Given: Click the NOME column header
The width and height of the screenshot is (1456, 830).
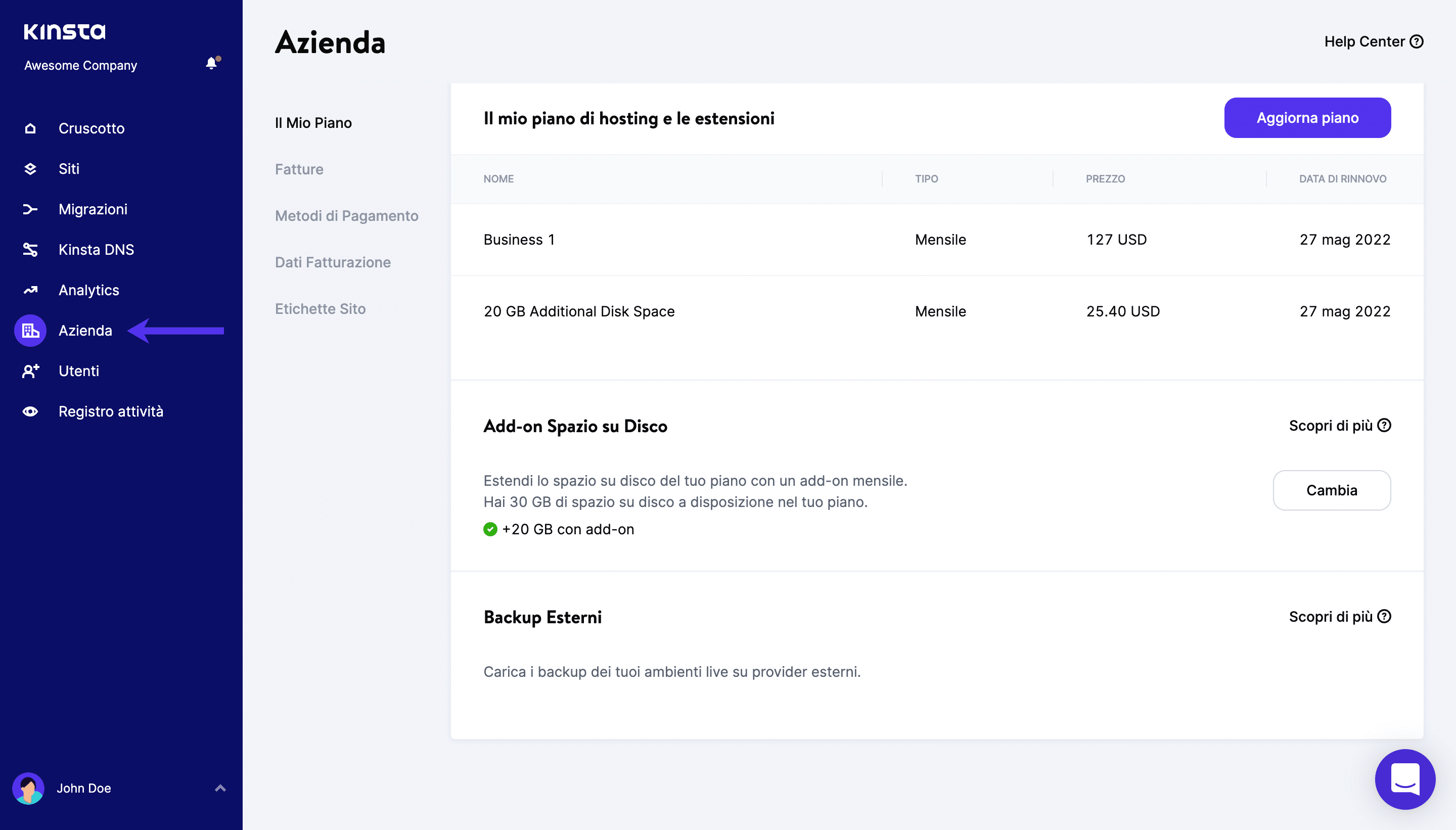Looking at the screenshot, I should pyautogui.click(x=499, y=178).
